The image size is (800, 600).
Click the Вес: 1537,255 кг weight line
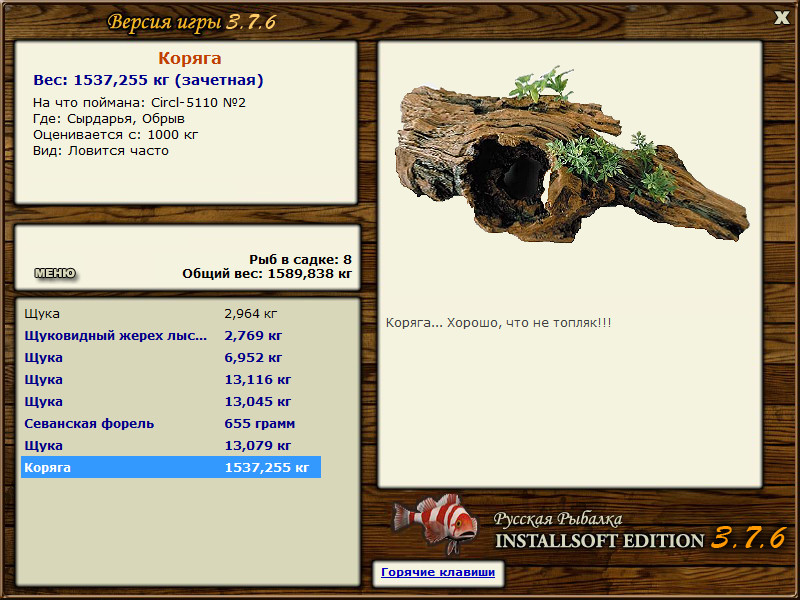[x=148, y=80]
